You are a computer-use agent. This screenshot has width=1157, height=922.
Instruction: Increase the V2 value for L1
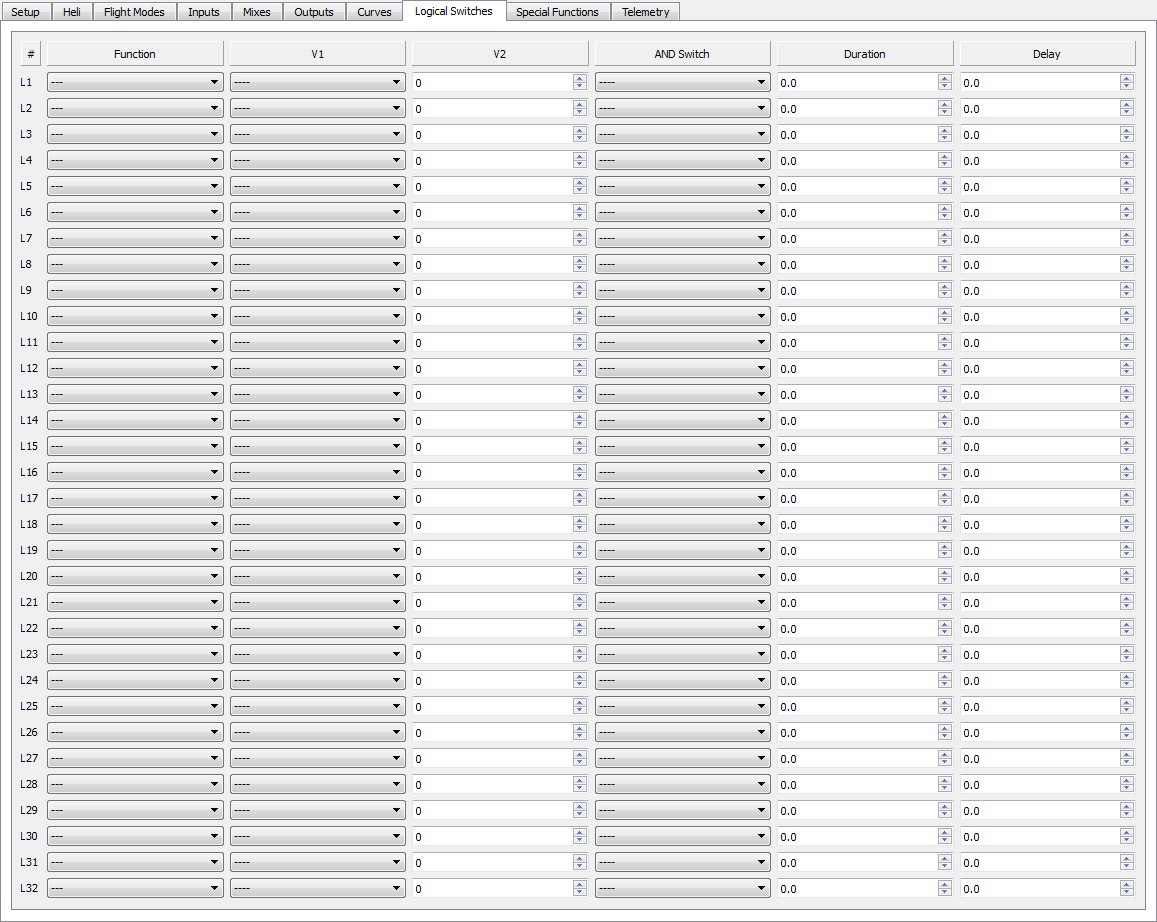[580, 79]
